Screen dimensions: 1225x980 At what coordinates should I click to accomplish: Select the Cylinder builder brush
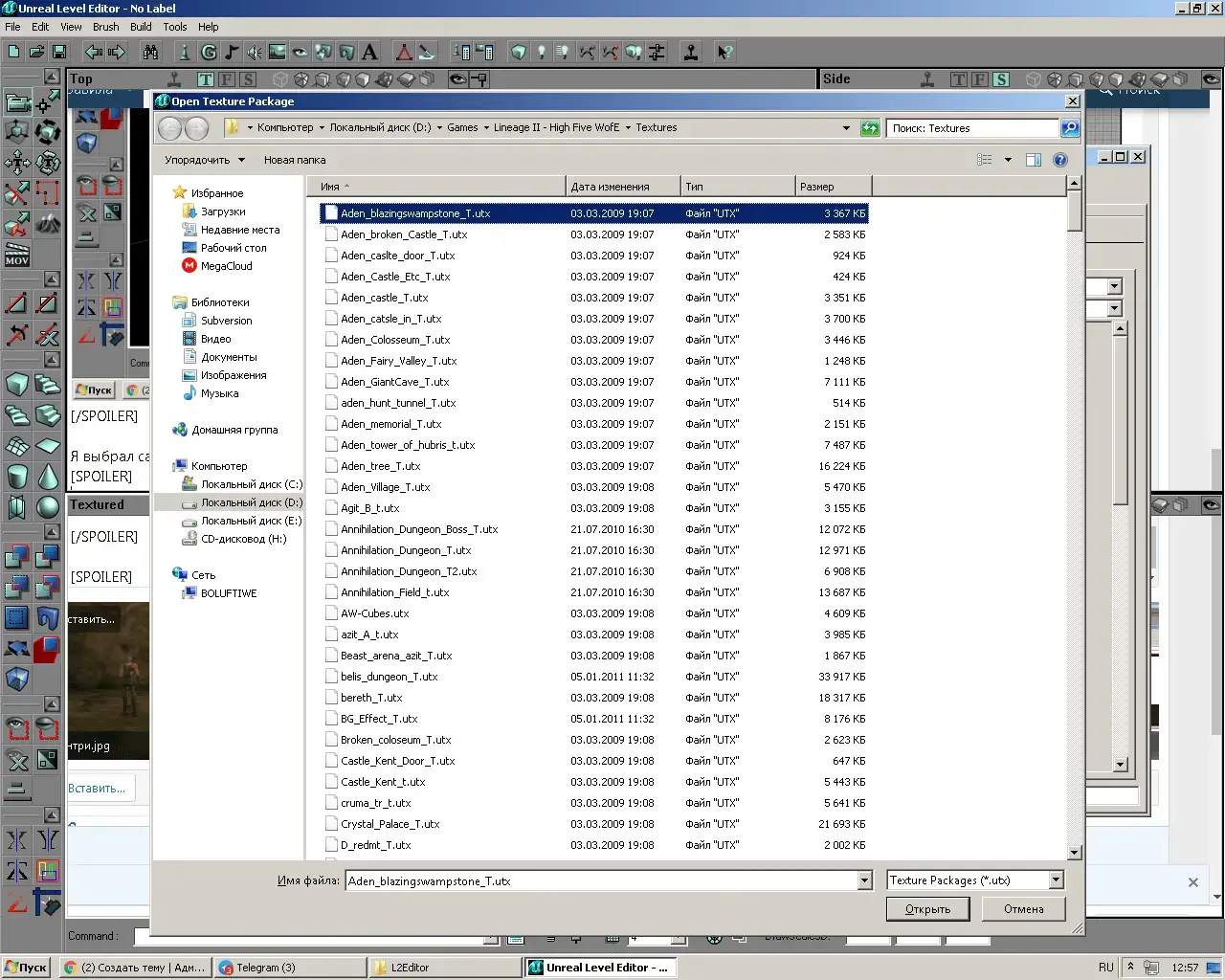pos(17,477)
